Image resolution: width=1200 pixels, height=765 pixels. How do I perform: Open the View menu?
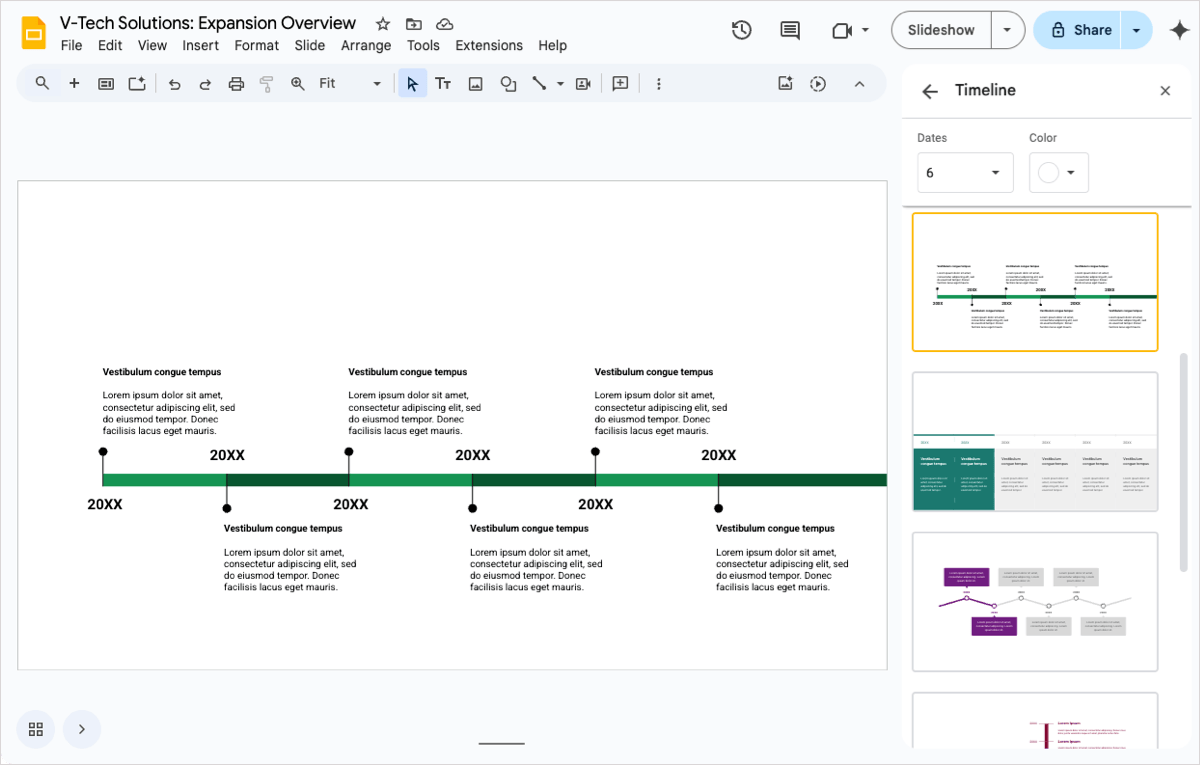pyautogui.click(x=153, y=45)
